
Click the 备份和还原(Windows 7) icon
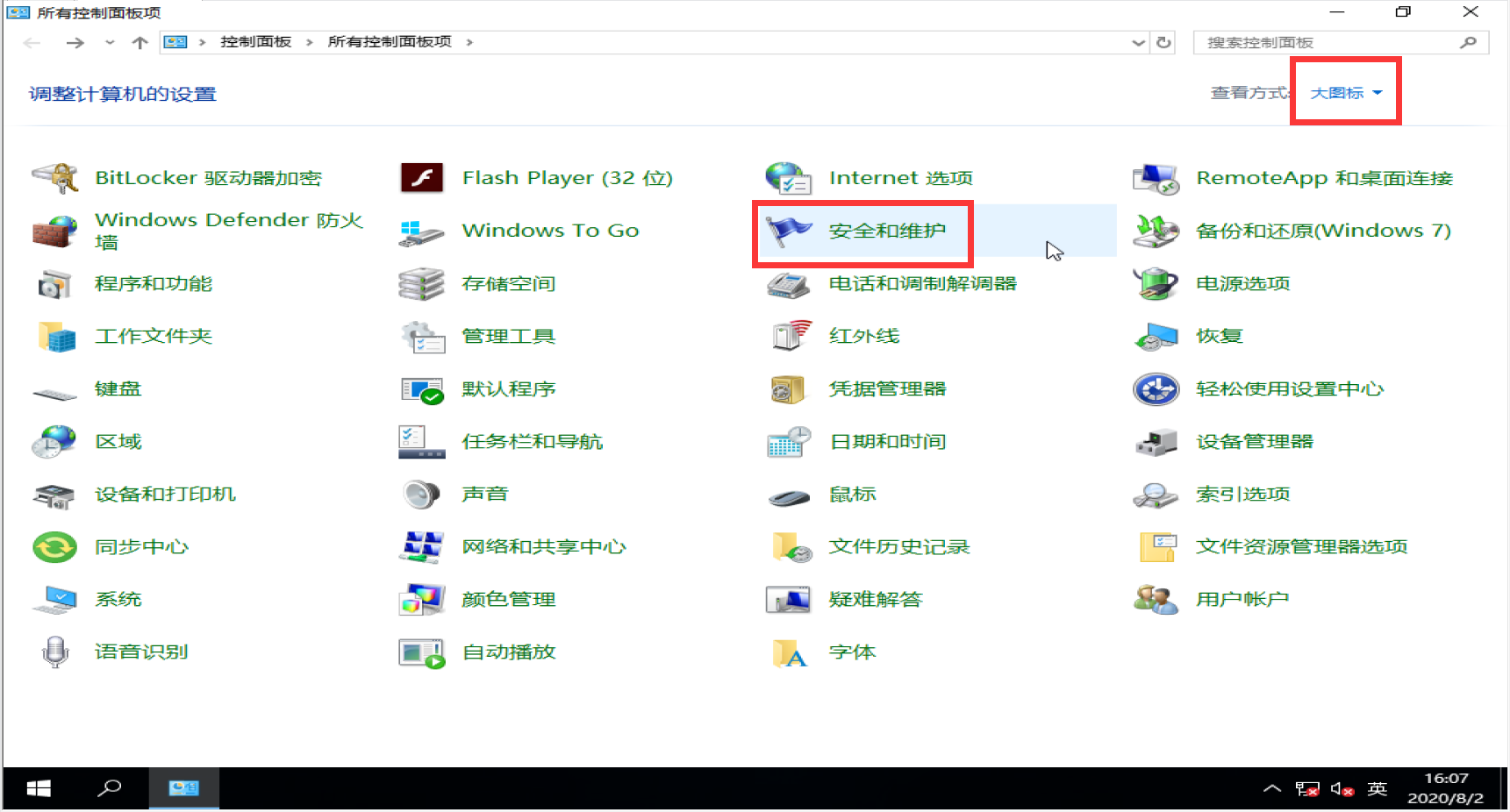coord(1156,231)
